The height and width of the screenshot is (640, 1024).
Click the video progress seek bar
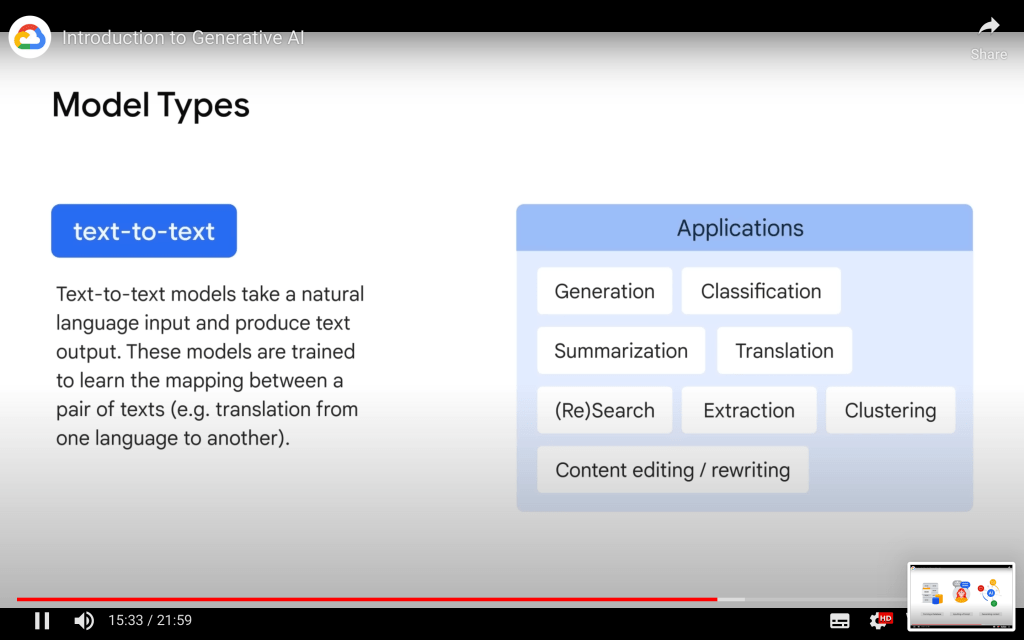(x=400, y=599)
